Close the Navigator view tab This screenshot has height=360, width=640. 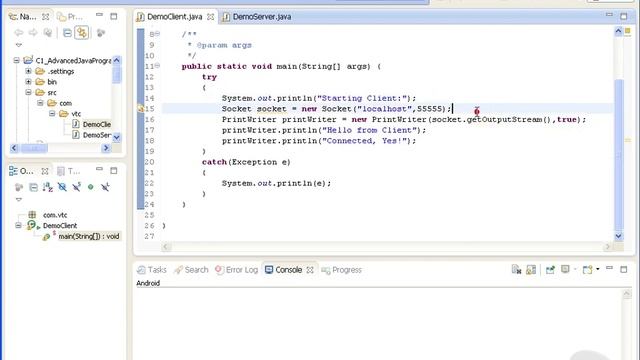click(45, 17)
